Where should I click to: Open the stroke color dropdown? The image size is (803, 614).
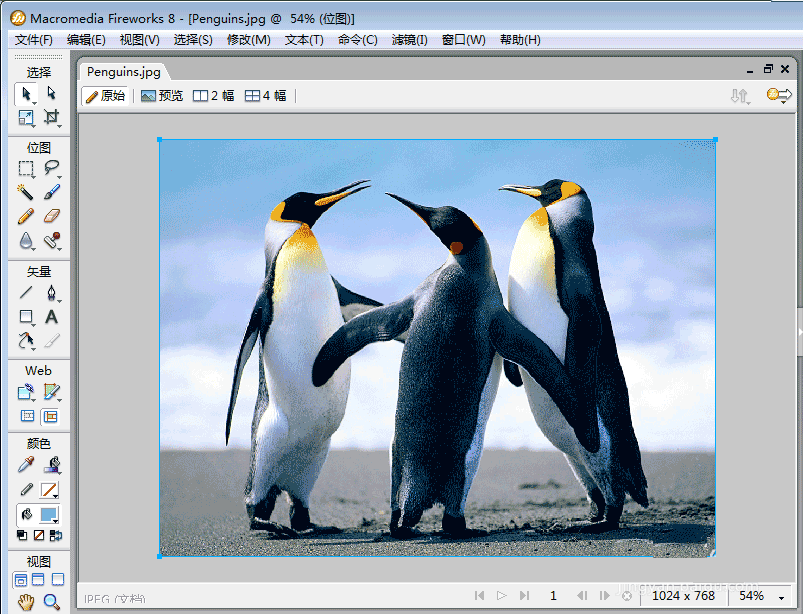pos(49,490)
